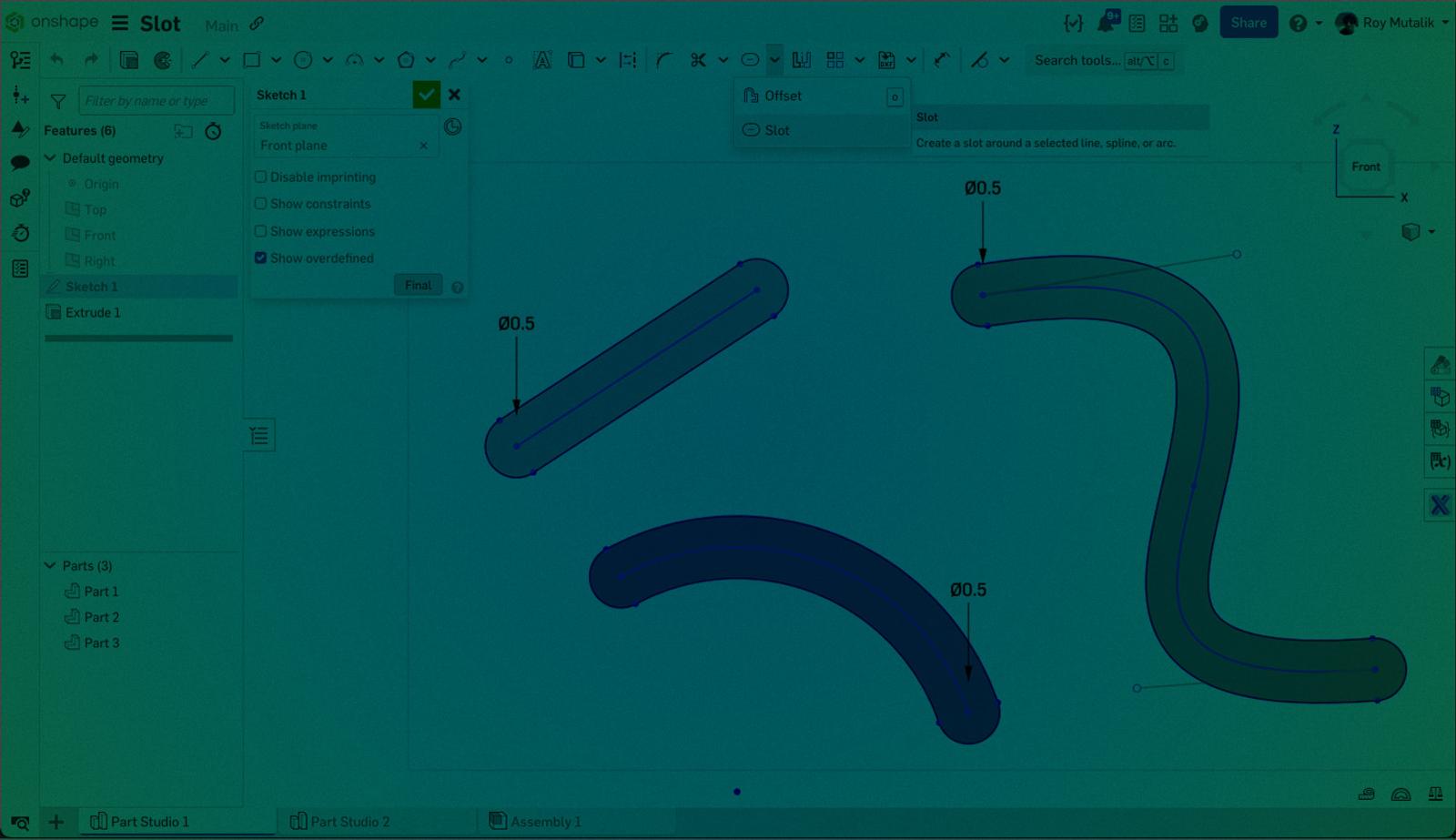Enable the Disable imprinting checkbox
Viewport: 1456px width, 840px height.
click(261, 177)
